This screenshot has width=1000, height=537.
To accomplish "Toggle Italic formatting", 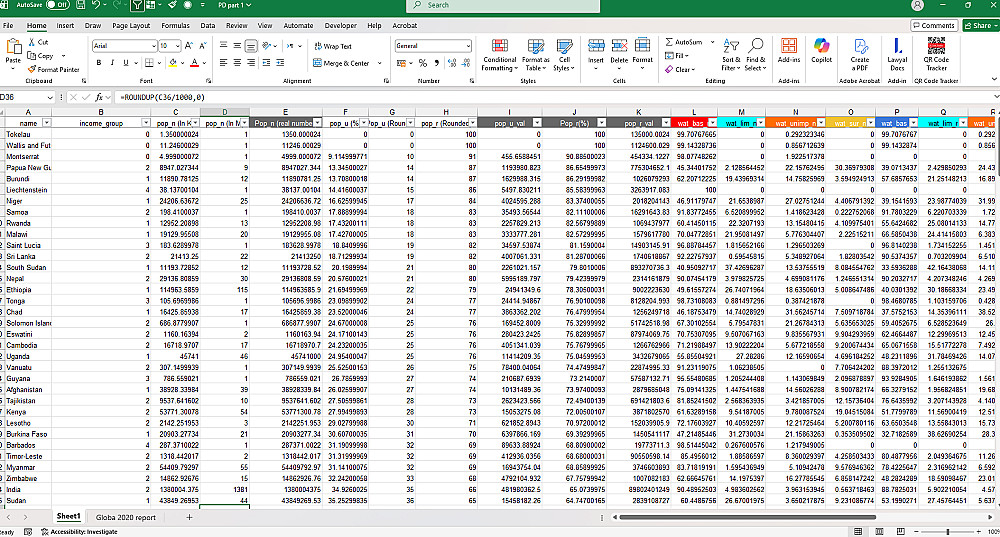I will pyautogui.click(x=112, y=63).
